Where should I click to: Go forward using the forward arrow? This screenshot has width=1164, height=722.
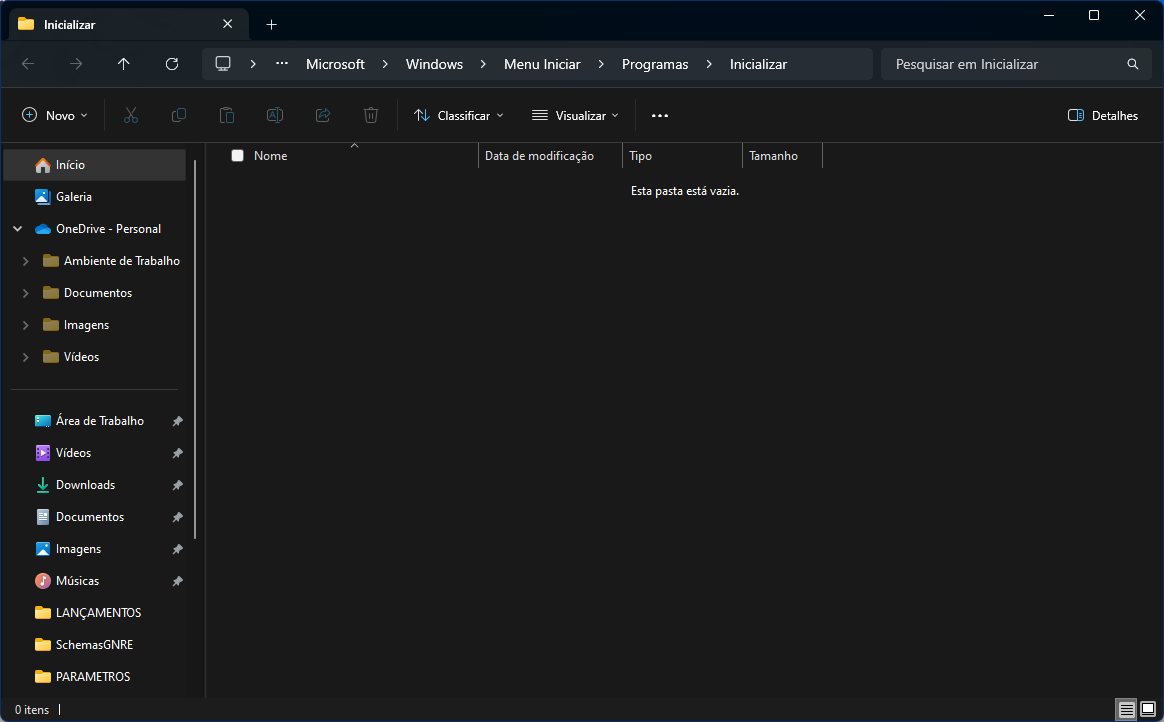76,64
